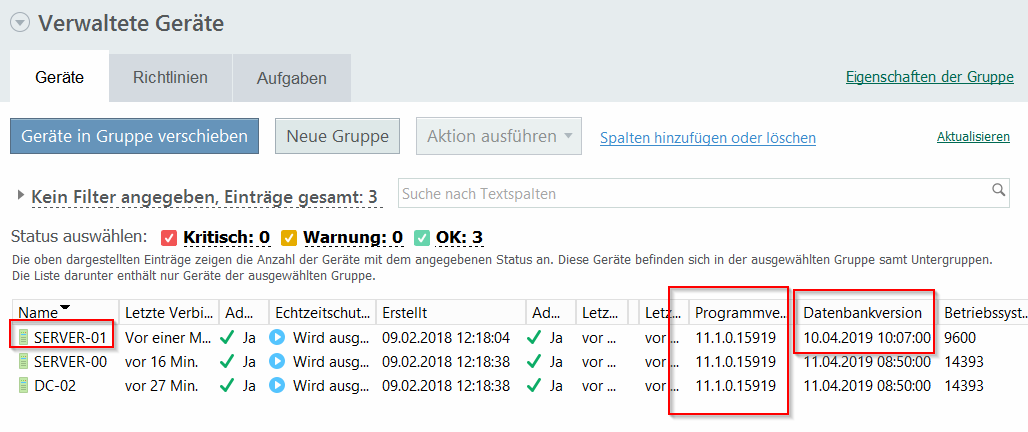
Task: Click the search magnifier icon
Action: [998, 190]
